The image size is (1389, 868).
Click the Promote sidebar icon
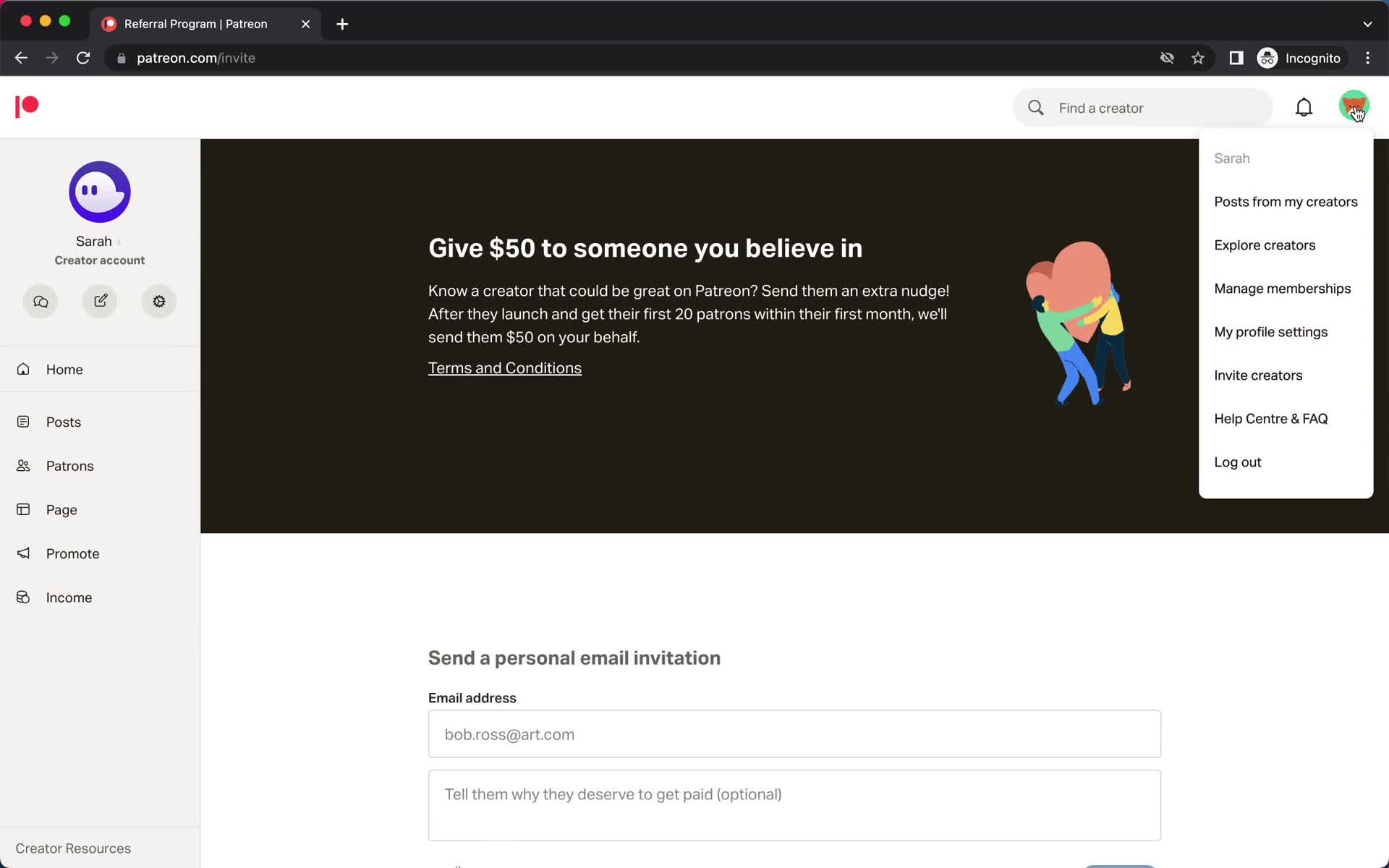(25, 553)
